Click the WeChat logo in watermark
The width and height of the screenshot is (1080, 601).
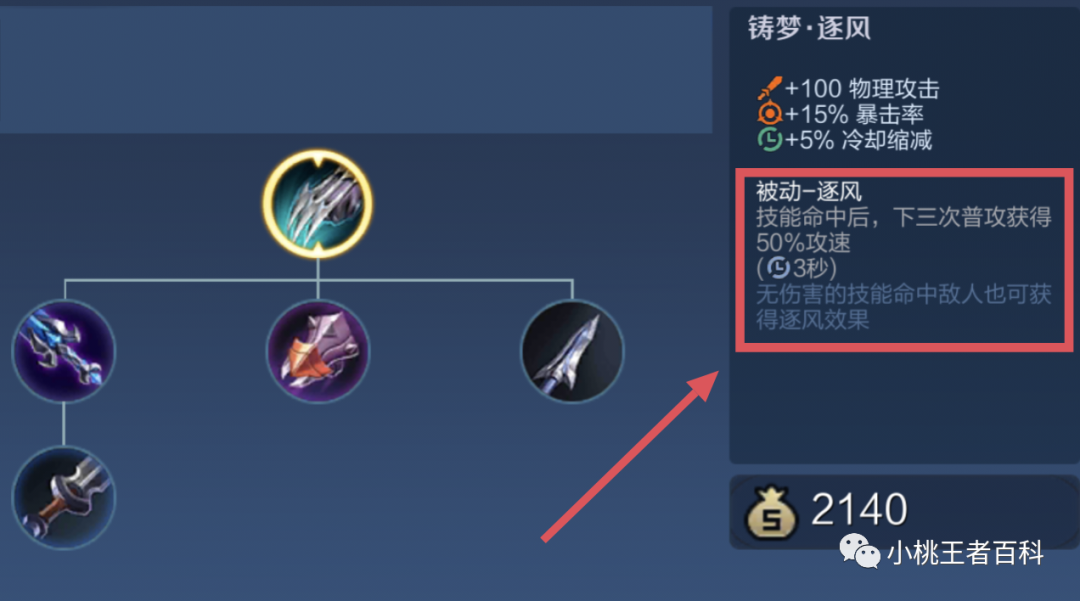[x=859, y=551]
